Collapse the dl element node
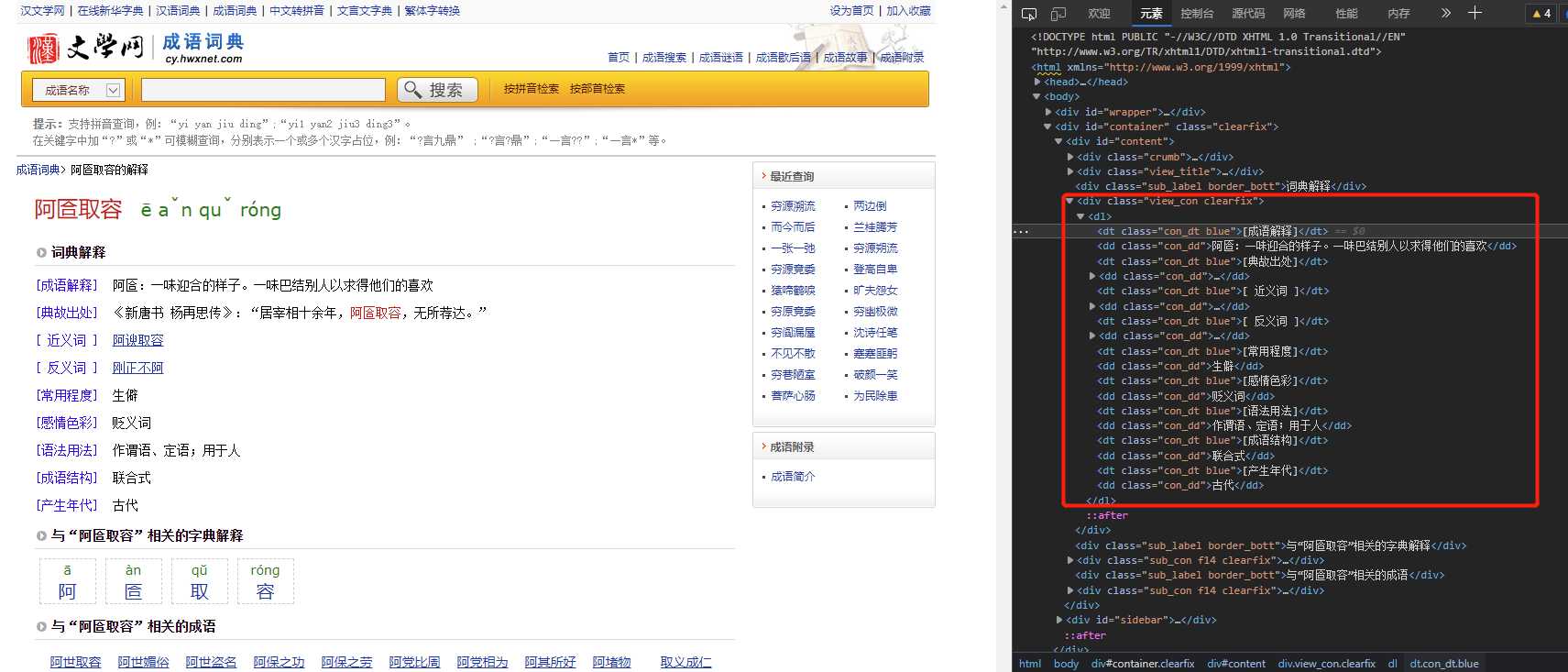The width and height of the screenshot is (1568, 672). [x=1080, y=216]
